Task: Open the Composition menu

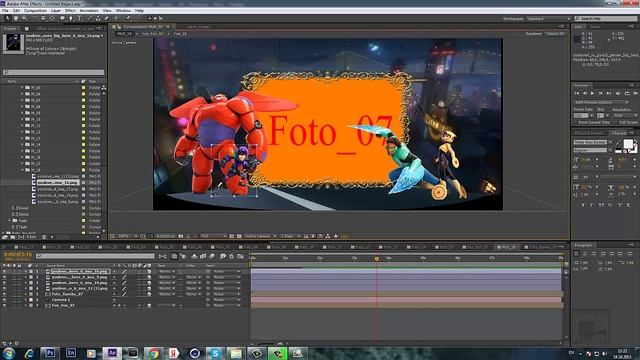Action: (35, 11)
